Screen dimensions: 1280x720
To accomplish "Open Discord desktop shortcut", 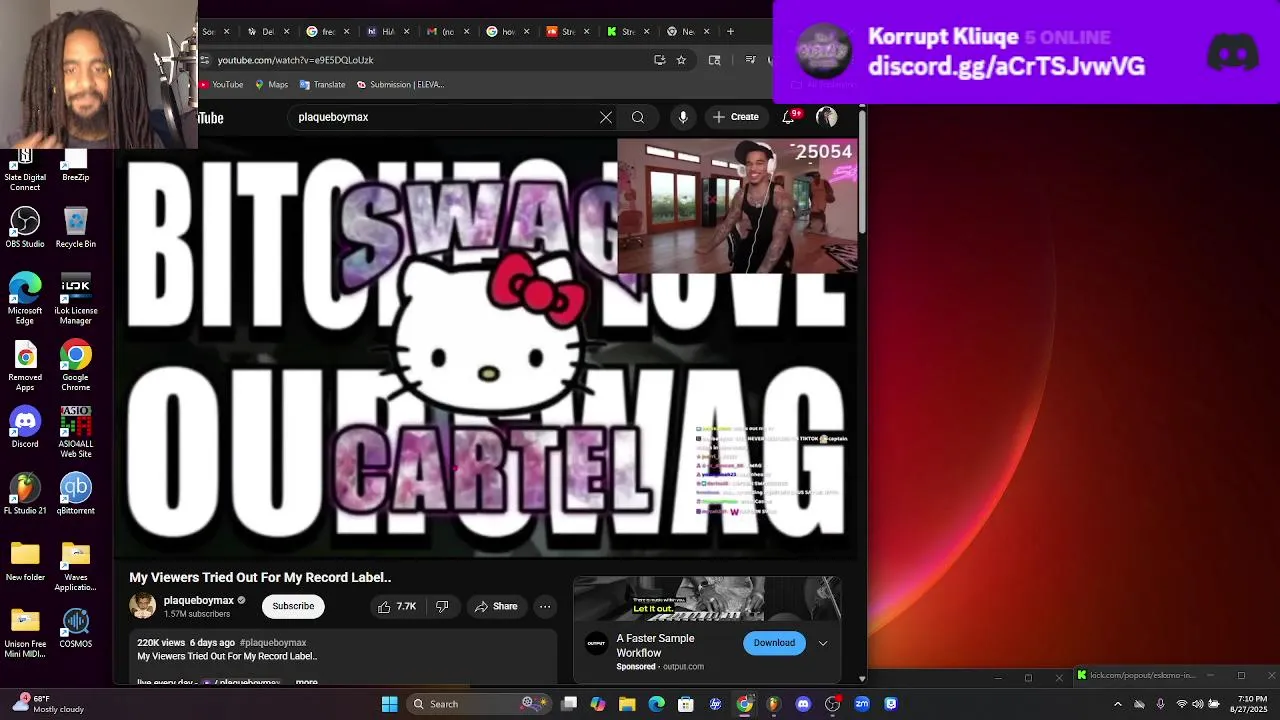I will [25, 427].
